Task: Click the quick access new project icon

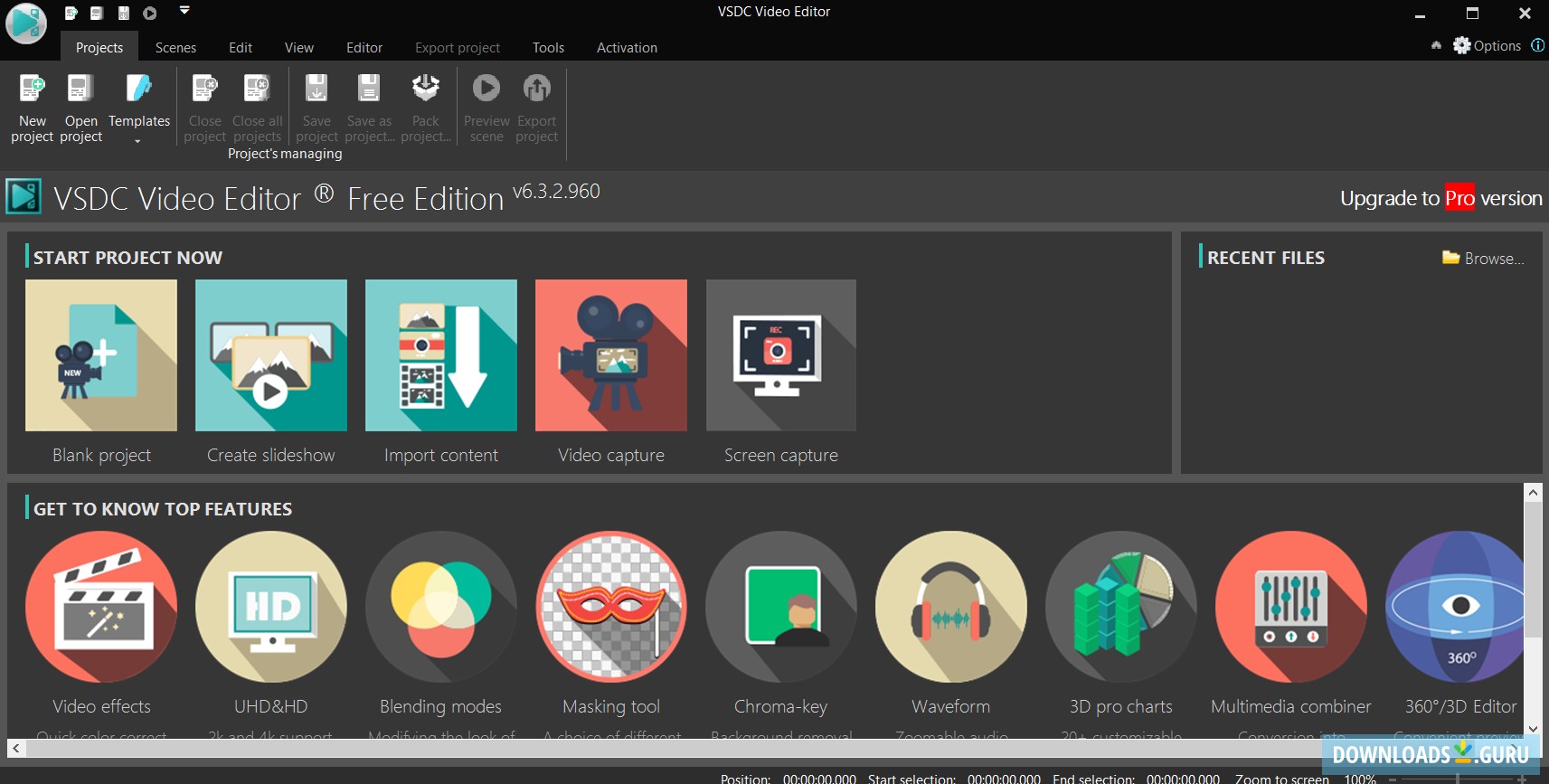Action: pos(71,13)
